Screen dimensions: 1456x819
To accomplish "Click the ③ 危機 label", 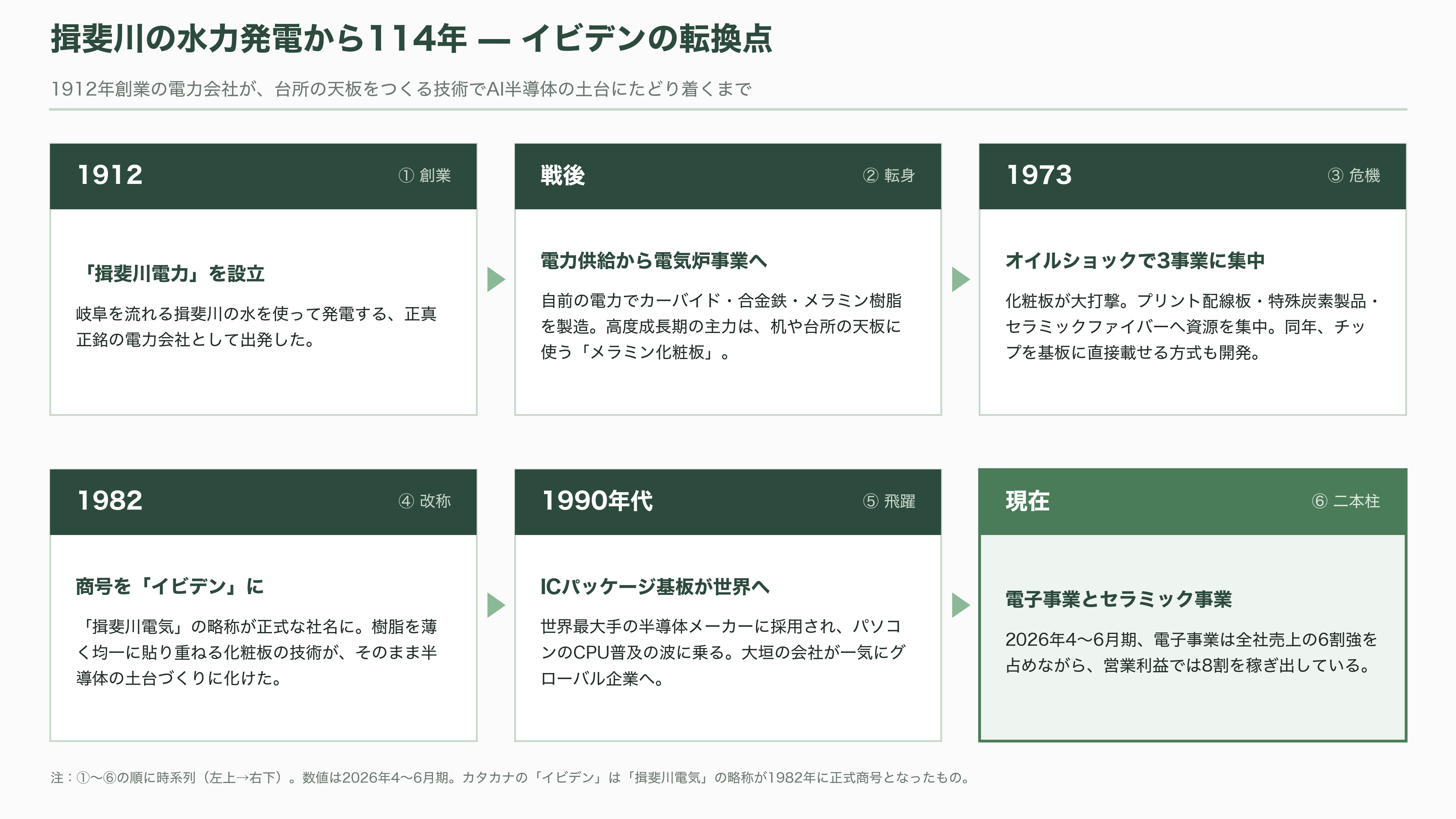I will pos(1354,176).
